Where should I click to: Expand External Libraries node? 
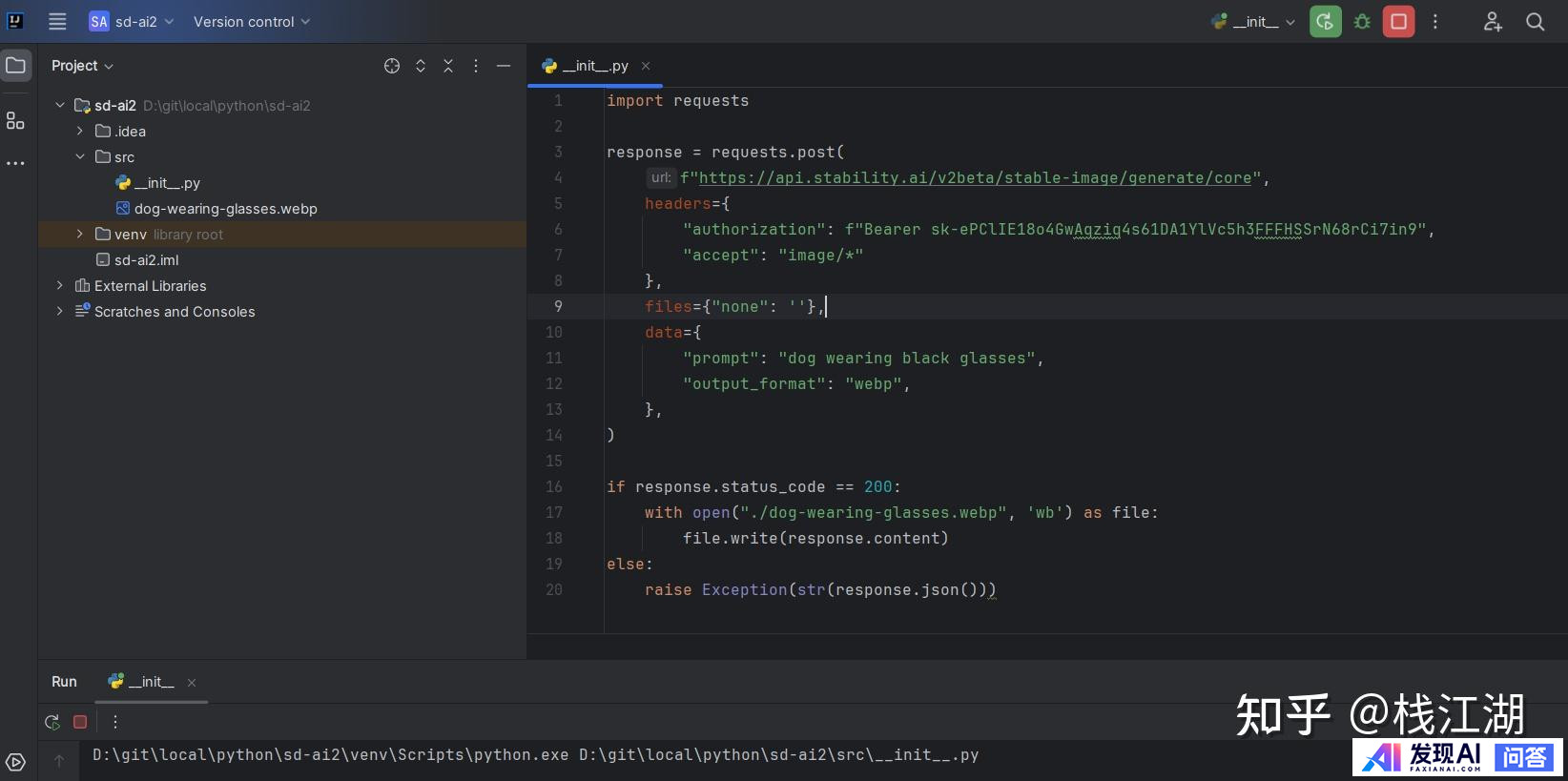click(x=60, y=285)
